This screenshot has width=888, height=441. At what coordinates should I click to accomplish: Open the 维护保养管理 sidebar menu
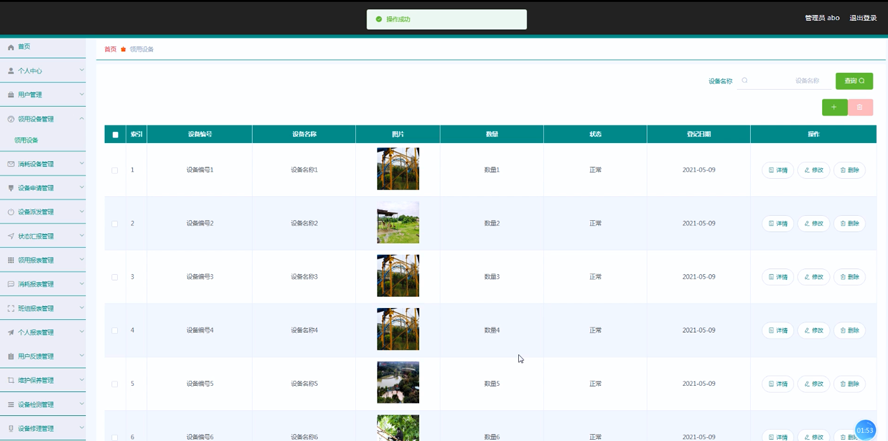pyautogui.click(x=42, y=380)
